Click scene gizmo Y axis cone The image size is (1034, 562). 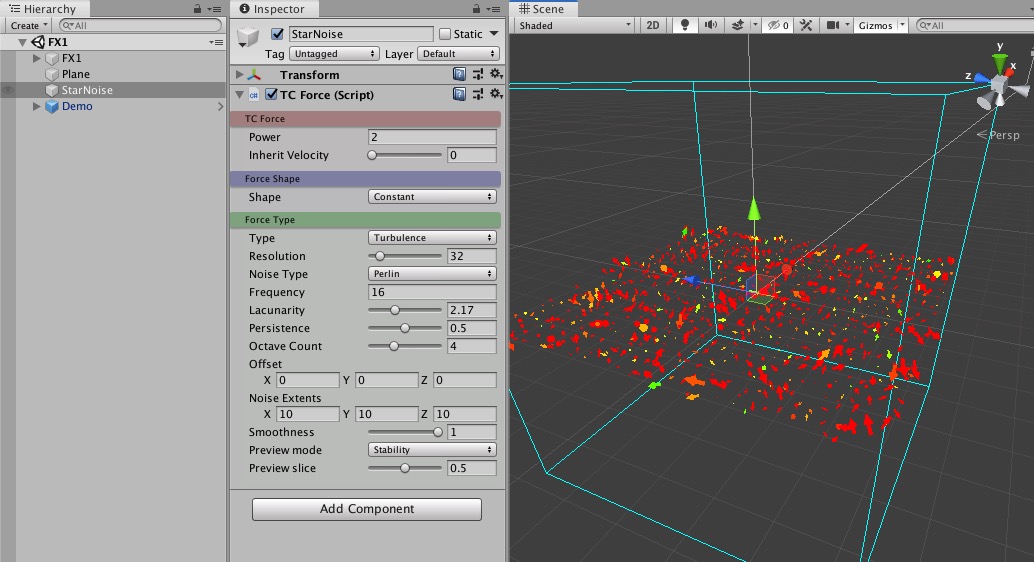(1000, 61)
